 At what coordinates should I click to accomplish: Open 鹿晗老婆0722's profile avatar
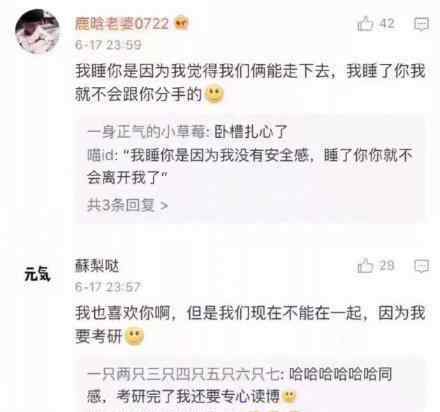[37, 31]
